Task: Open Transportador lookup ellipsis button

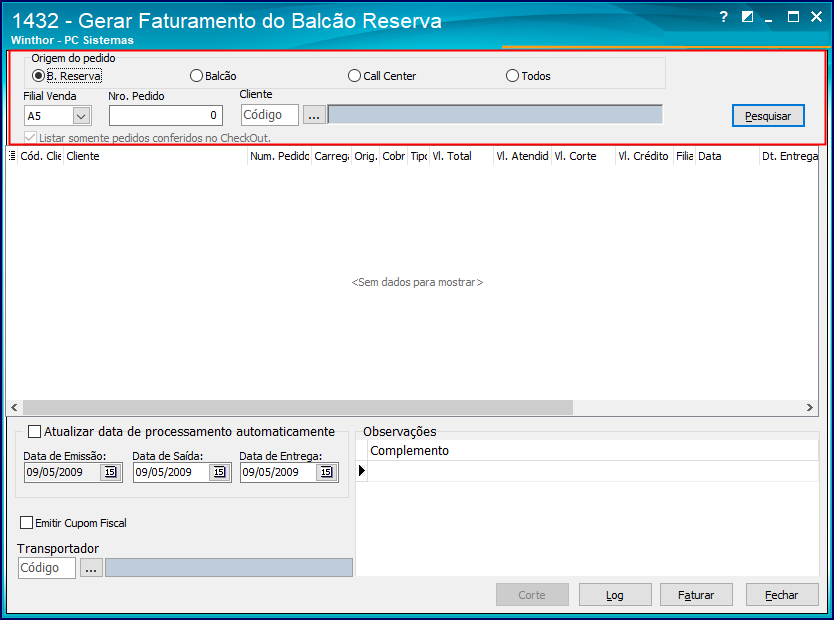Action: pyautogui.click(x=91, y=568)
